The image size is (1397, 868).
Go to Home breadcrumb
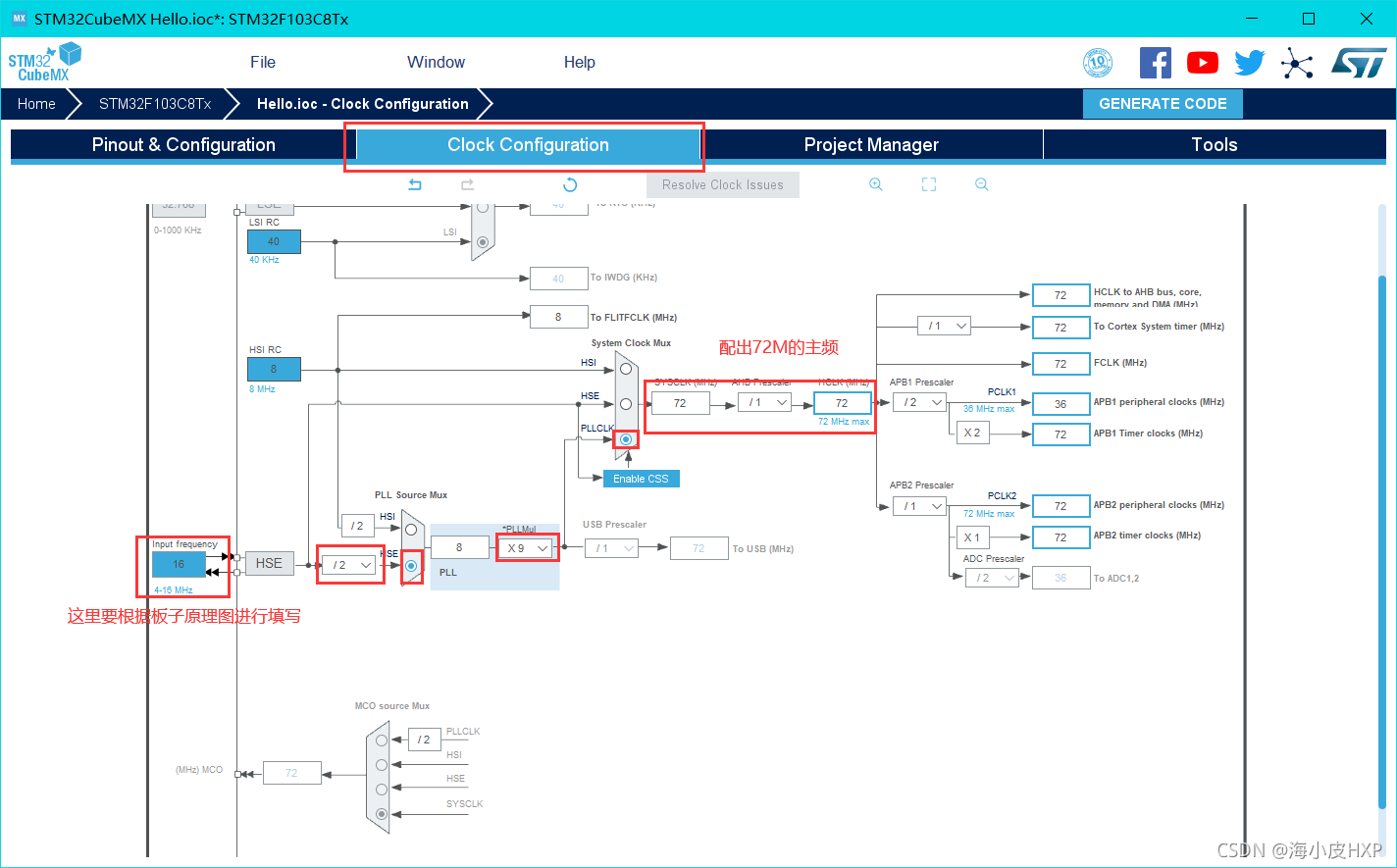(x=36, y=104)
